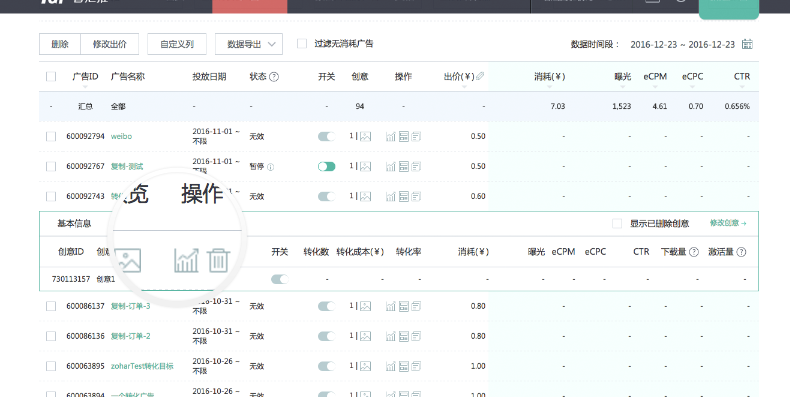This screenshot has height=397, width=790.
Task: Select checkbox for ad 600092794
Action: pos(51,137)
